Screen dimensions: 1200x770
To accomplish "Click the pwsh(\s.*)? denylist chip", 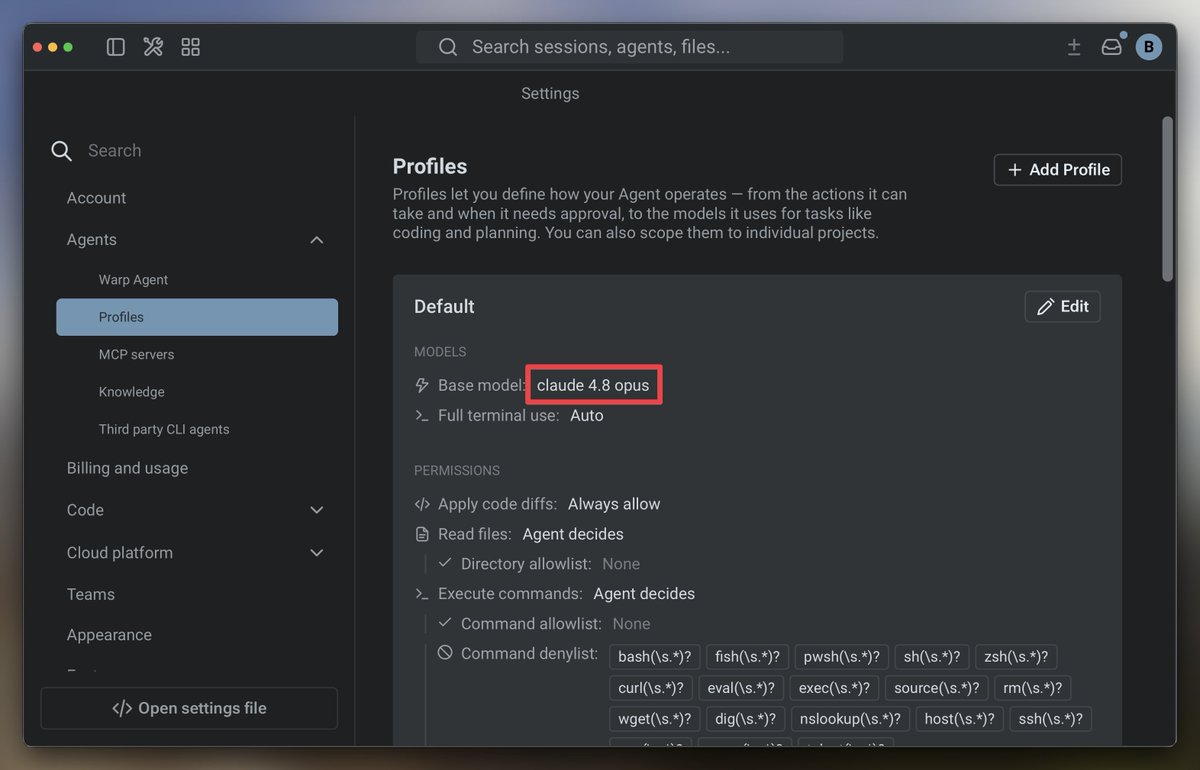I will (x=842, y=657).
